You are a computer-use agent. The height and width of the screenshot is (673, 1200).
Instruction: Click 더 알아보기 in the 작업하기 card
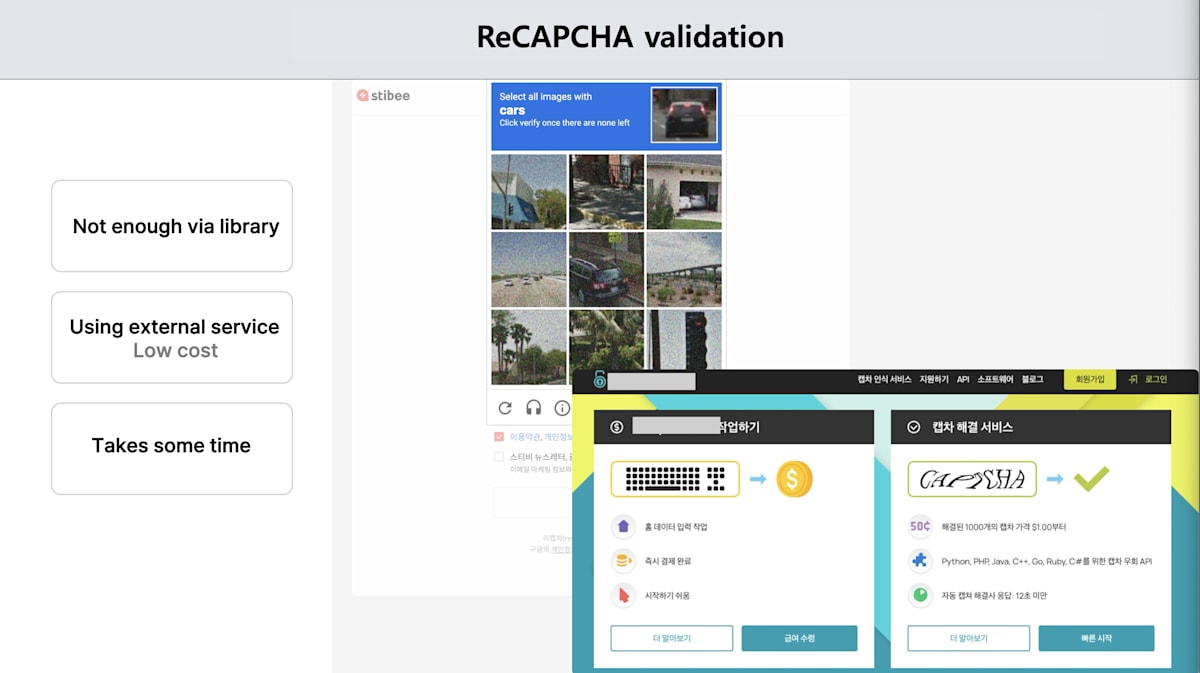tap(672, 638)
